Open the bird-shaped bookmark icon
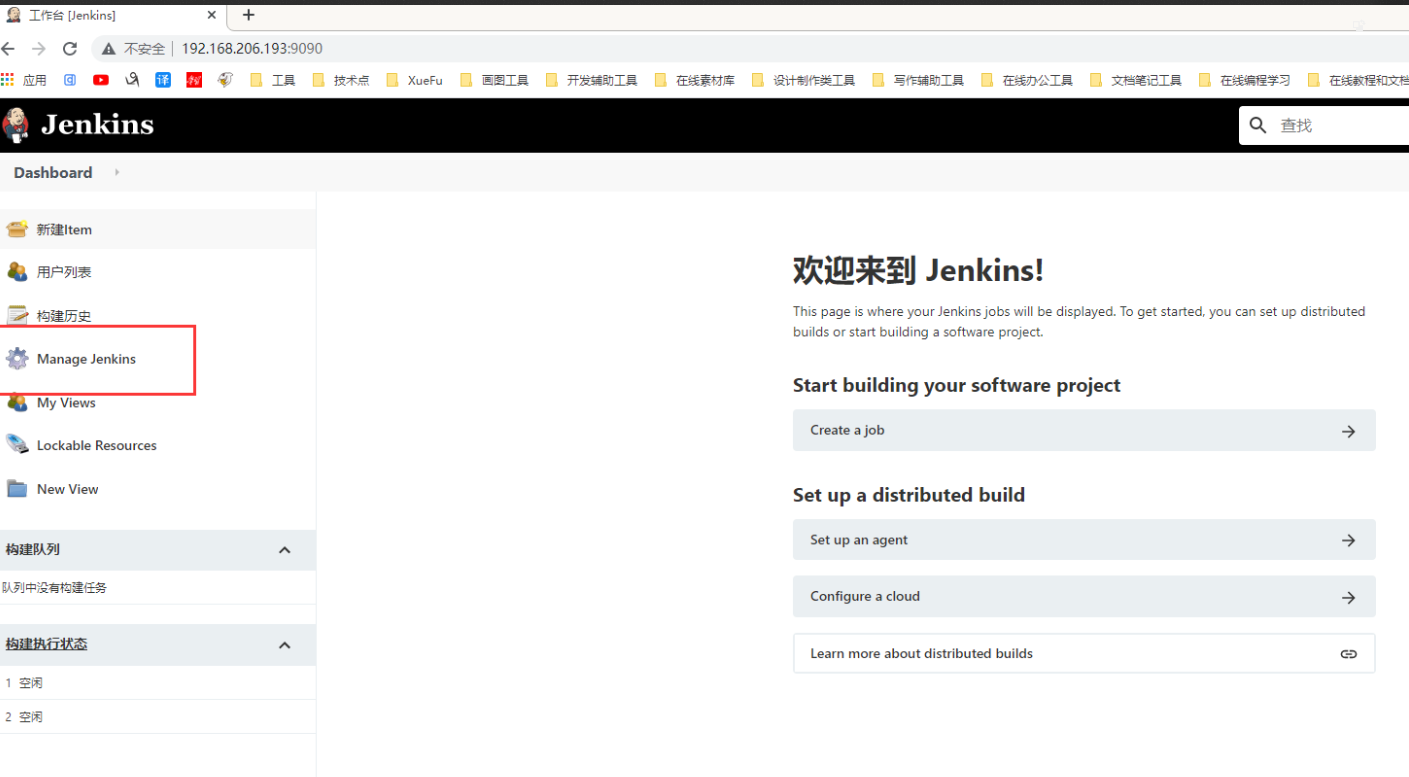The width and height of the screenshot is (1409, 777). point(225,80)
